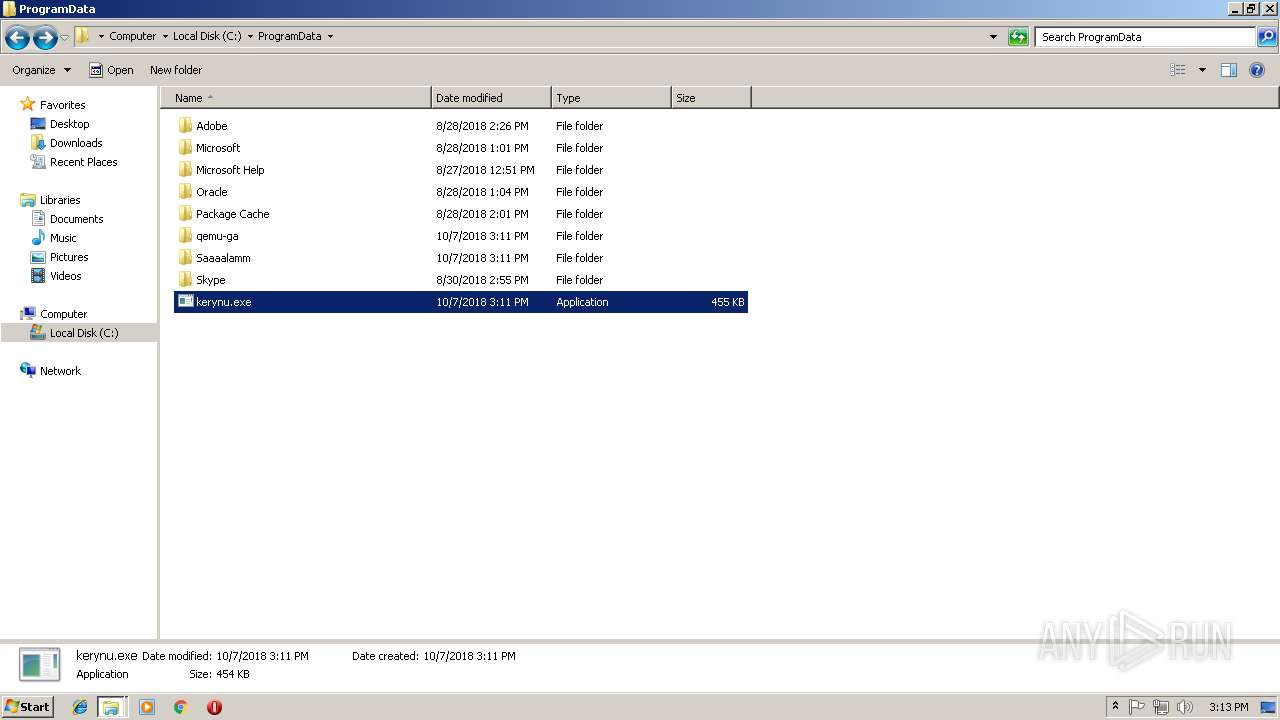Click kerynu.exe thumbnail in details pane

[x=40, y=666]
